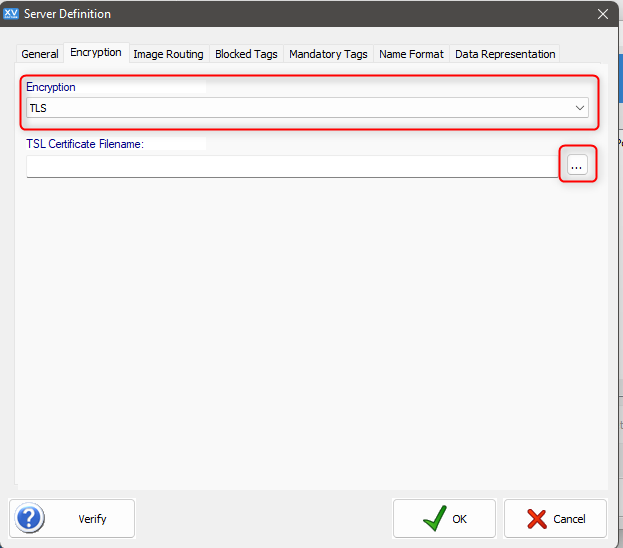This screenshot has width=623, height=548.
Task: Click the green checkmark icon beside OK
Action: [435, 518]
